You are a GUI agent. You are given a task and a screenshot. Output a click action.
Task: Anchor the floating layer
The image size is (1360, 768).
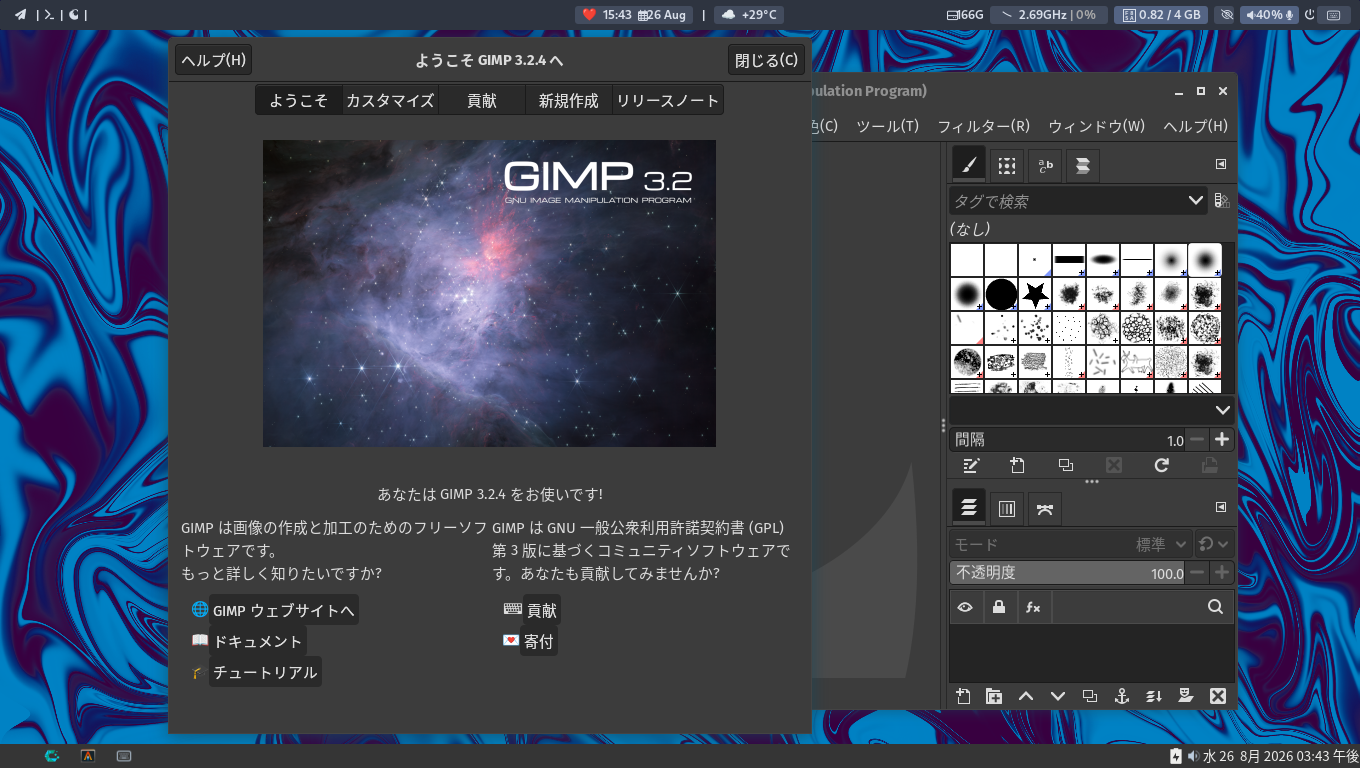pos(1122,696)
